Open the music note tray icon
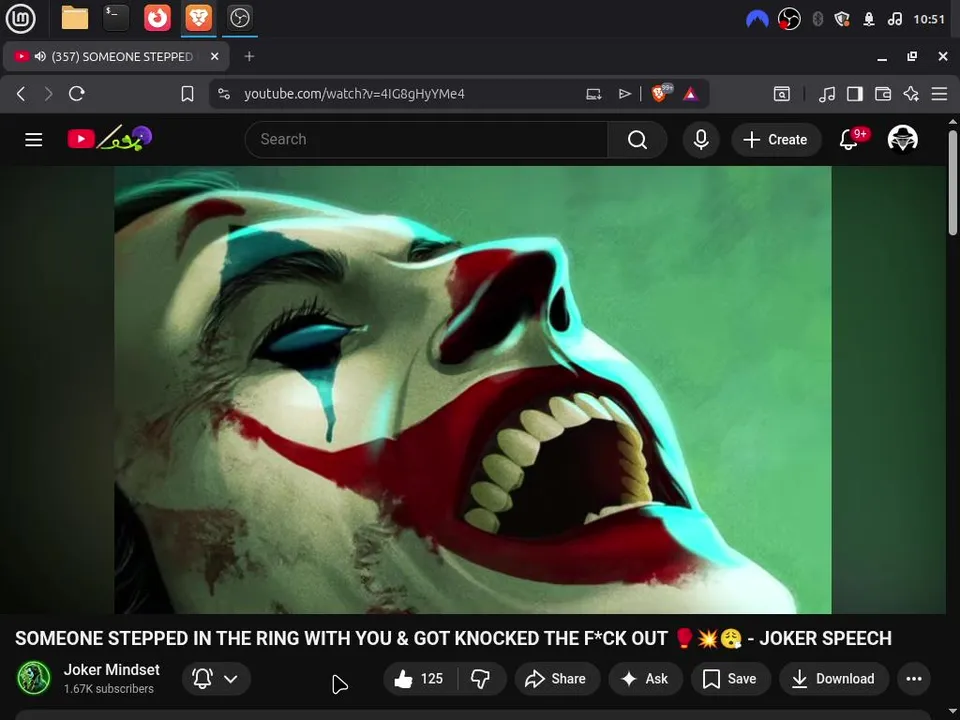 (x=895, y=20)
